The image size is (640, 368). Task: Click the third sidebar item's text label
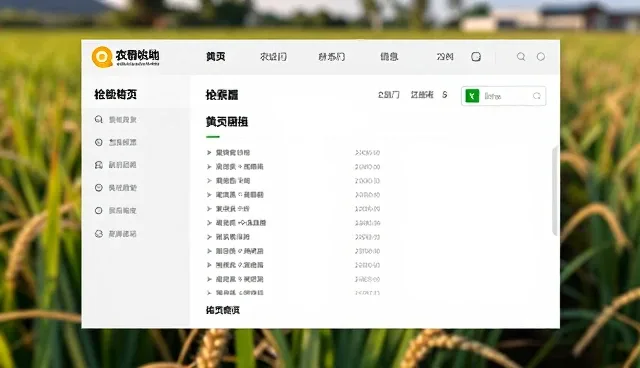[122, 165]
